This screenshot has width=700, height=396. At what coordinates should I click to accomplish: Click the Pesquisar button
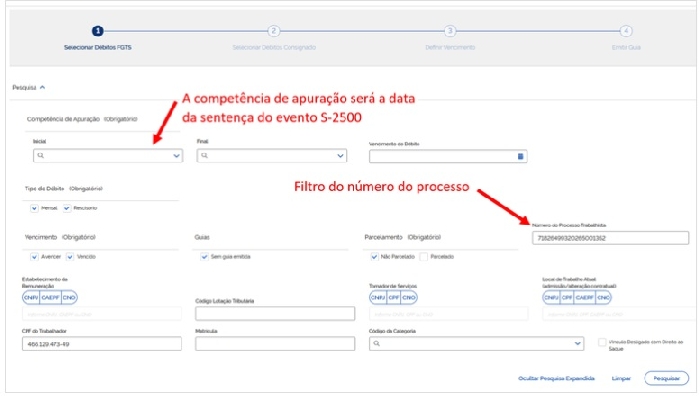667,379
